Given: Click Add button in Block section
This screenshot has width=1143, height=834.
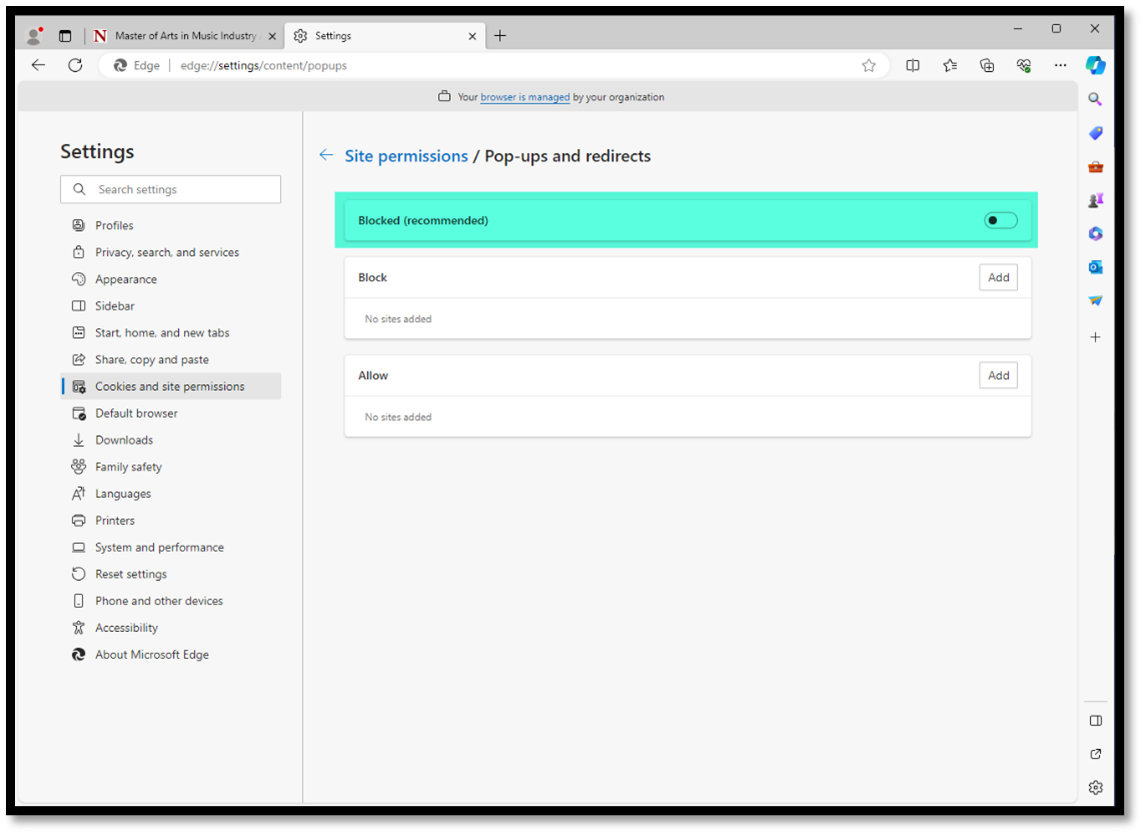Looking at the screenshot, I should (997, 278).
